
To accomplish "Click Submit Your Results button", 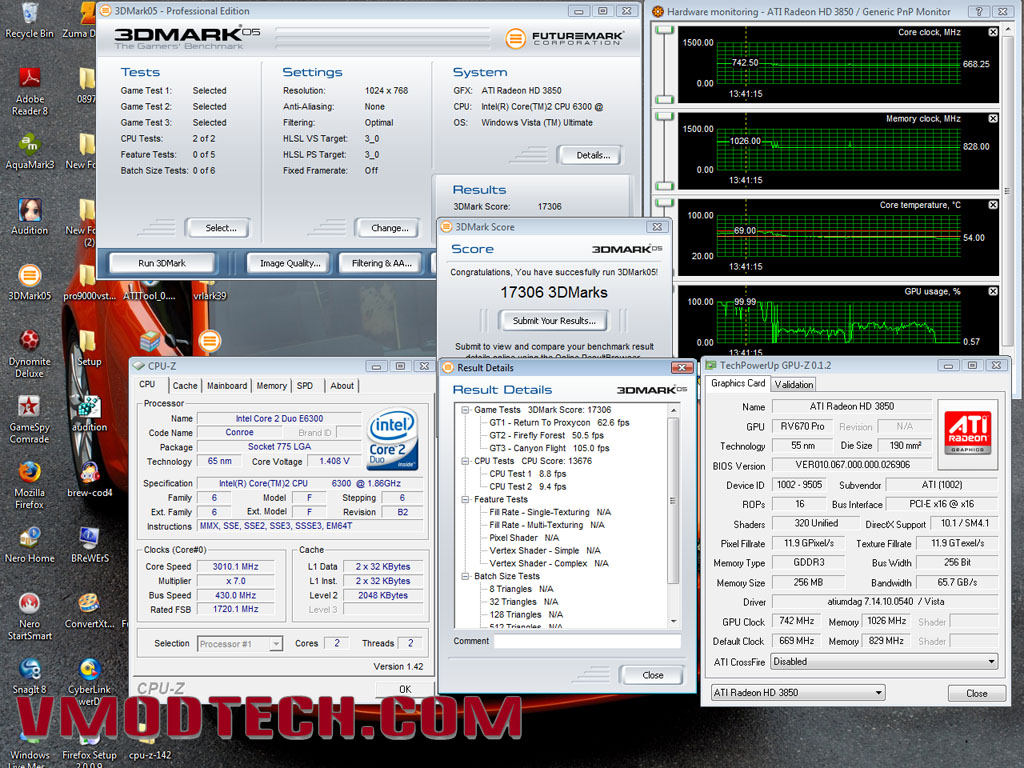I will 554,321.
